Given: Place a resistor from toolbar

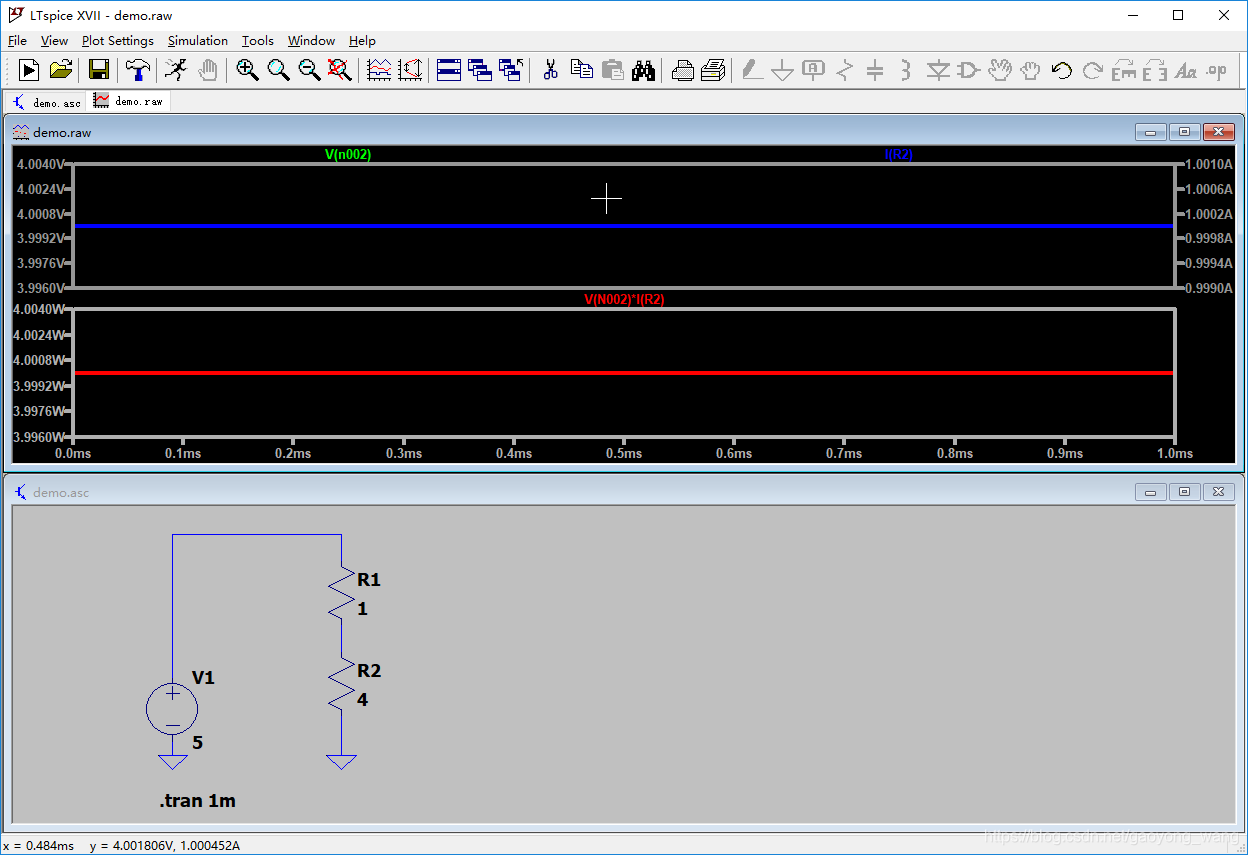Looking at the screenshot, I should 845,69.
